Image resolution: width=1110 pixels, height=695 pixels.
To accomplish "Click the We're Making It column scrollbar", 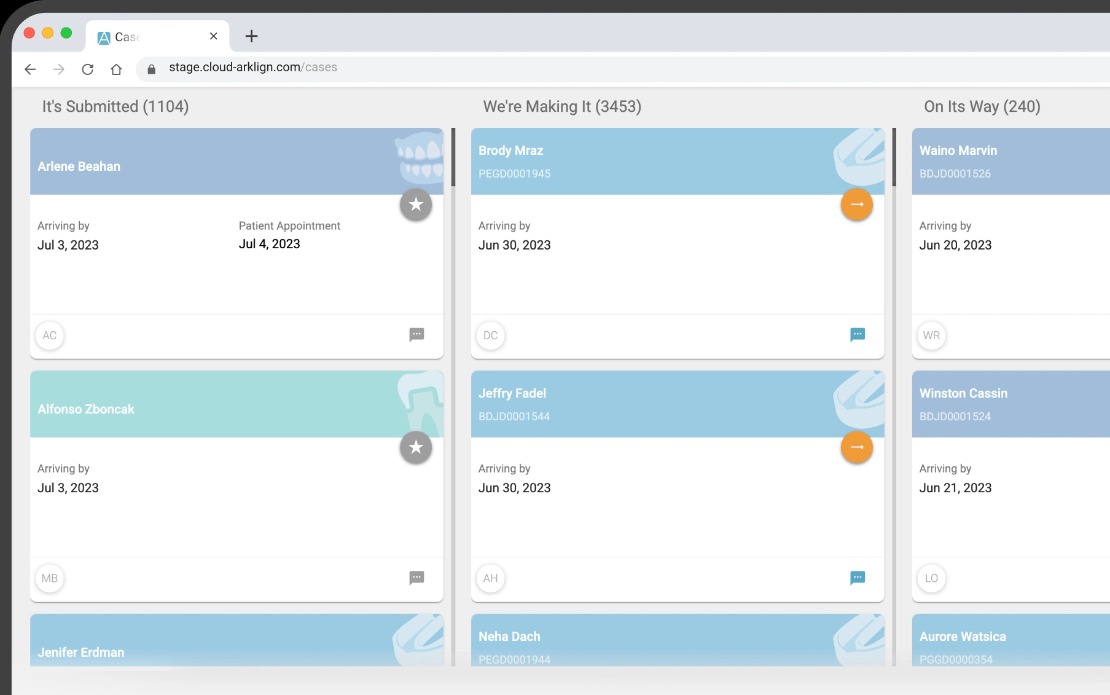I will (894, 157).
